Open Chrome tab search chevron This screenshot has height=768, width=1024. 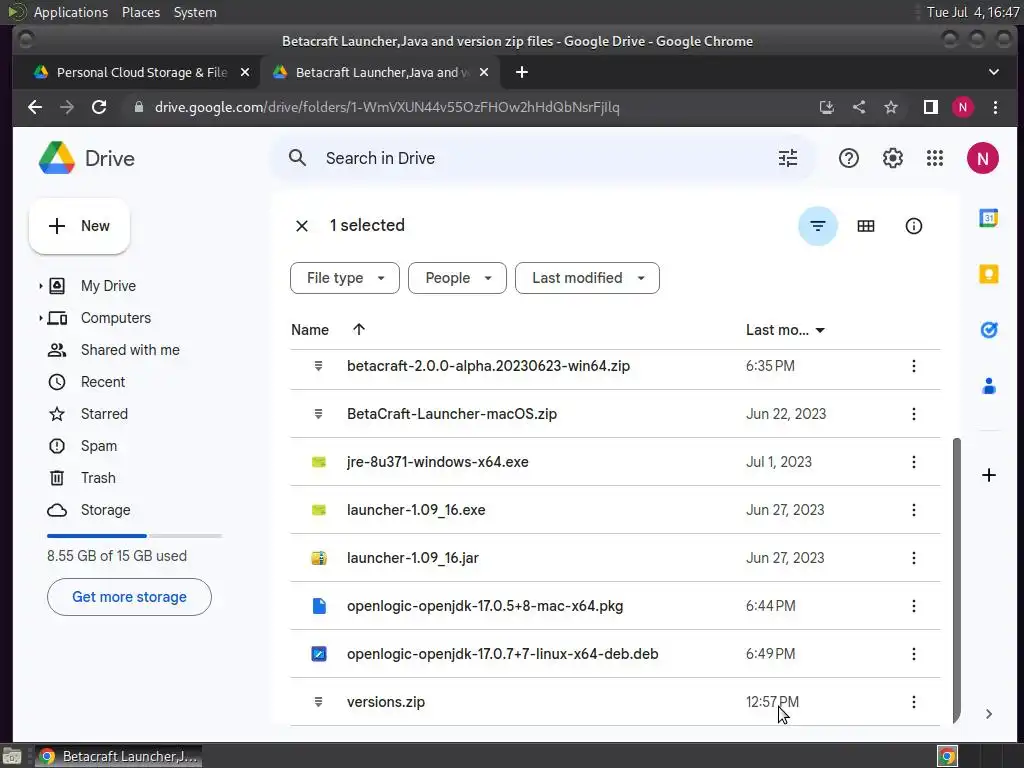[993, 72]
